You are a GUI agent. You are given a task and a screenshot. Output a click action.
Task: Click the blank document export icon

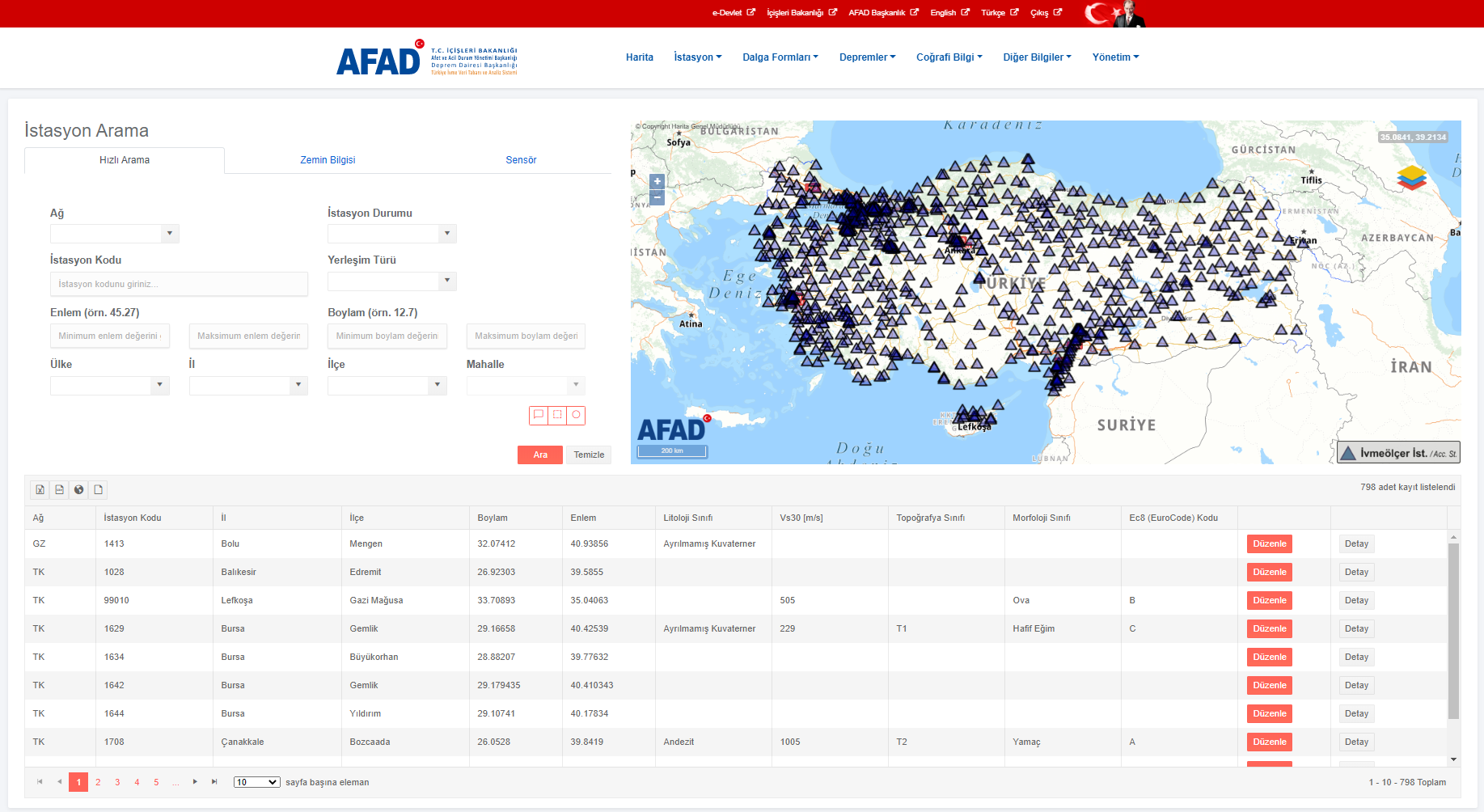coord(98,489)
